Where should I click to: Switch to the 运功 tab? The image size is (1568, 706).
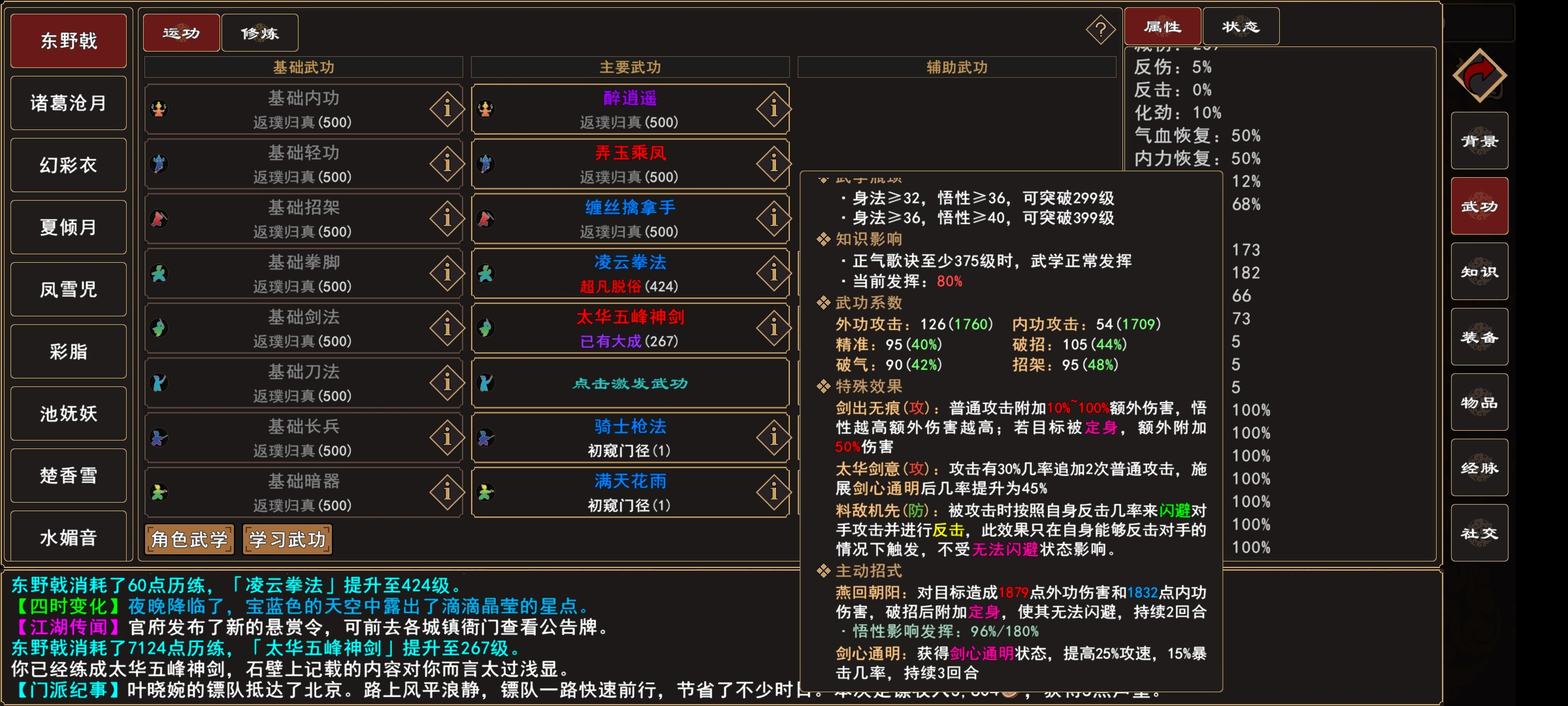[182, 33]
